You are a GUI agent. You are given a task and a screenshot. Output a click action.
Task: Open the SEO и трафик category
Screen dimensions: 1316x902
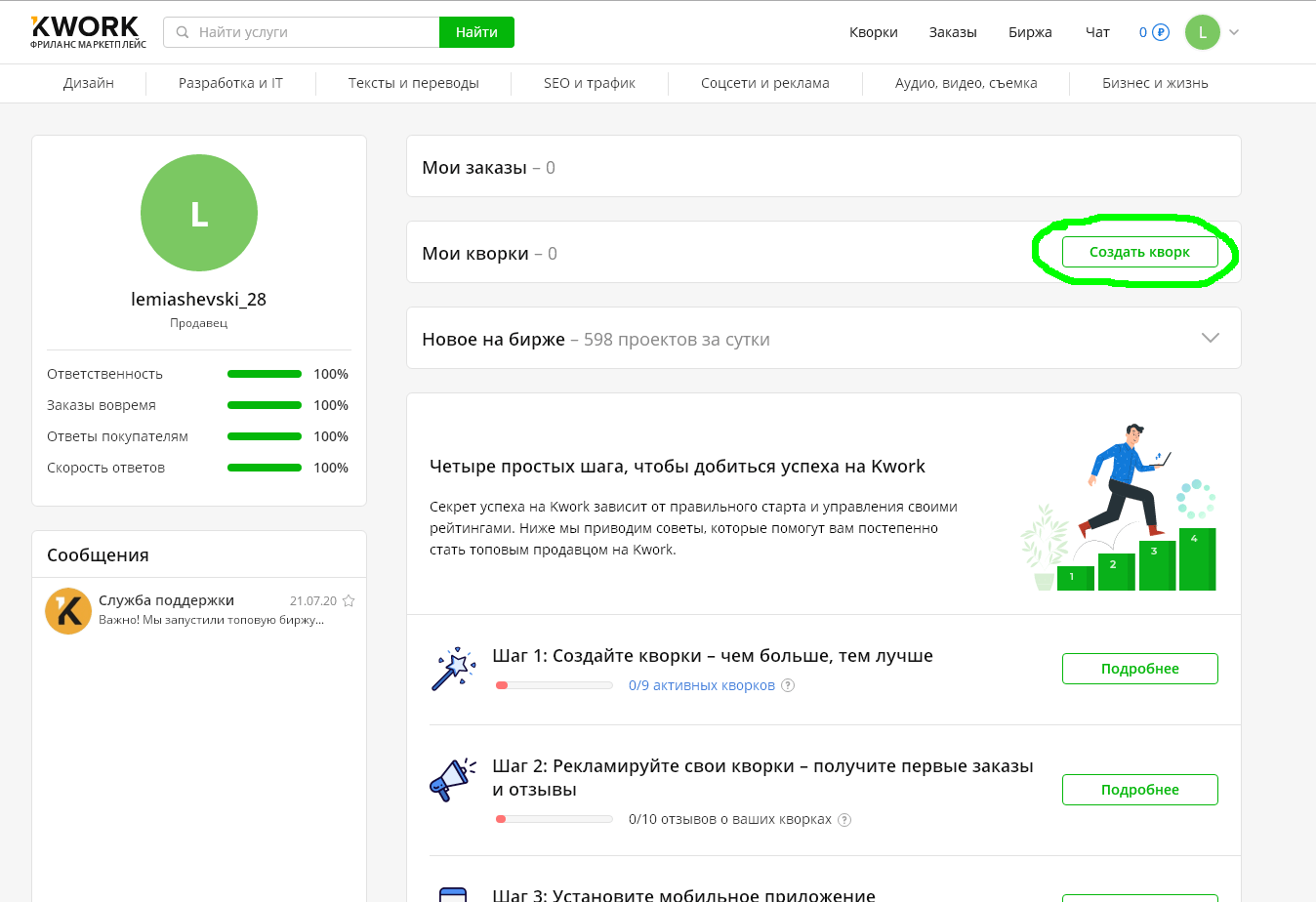click(590, 83)
